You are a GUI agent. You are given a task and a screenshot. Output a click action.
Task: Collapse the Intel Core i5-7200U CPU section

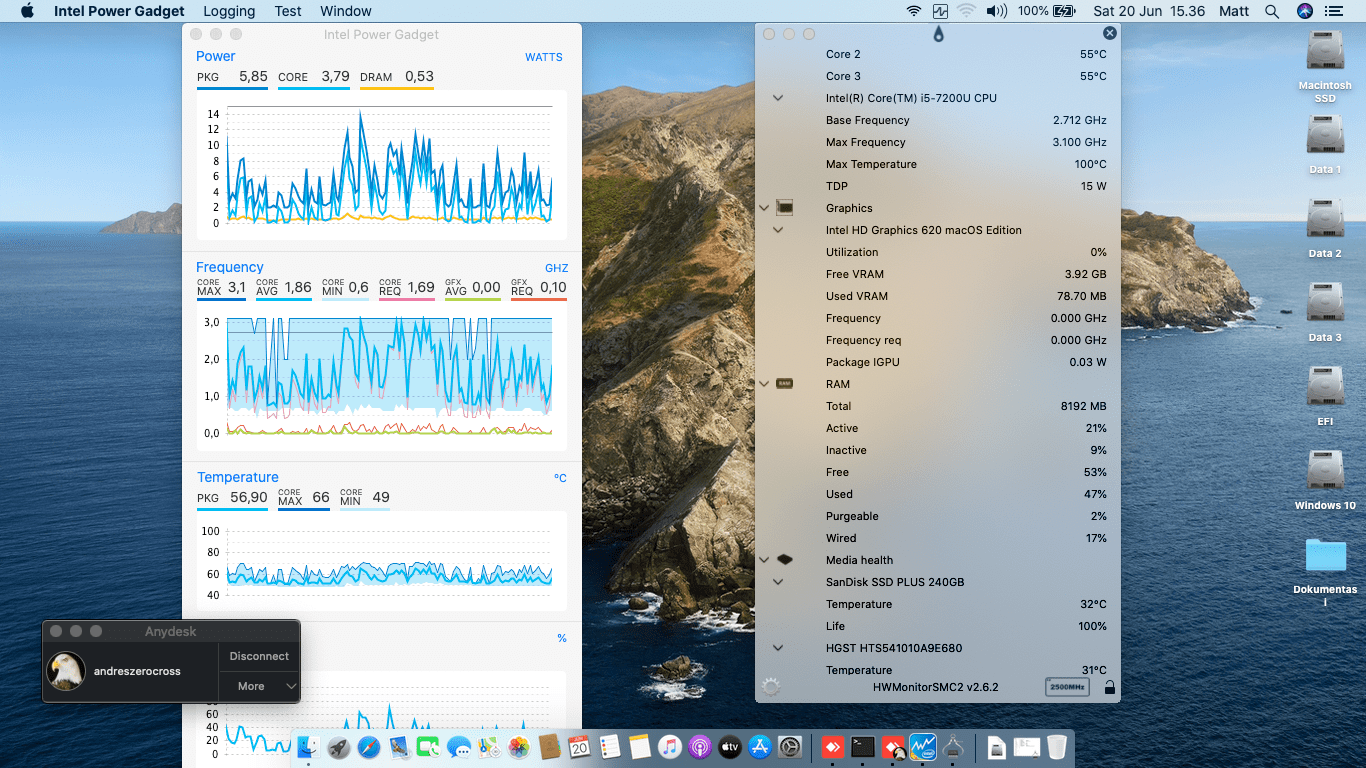[x=777, y=97]
